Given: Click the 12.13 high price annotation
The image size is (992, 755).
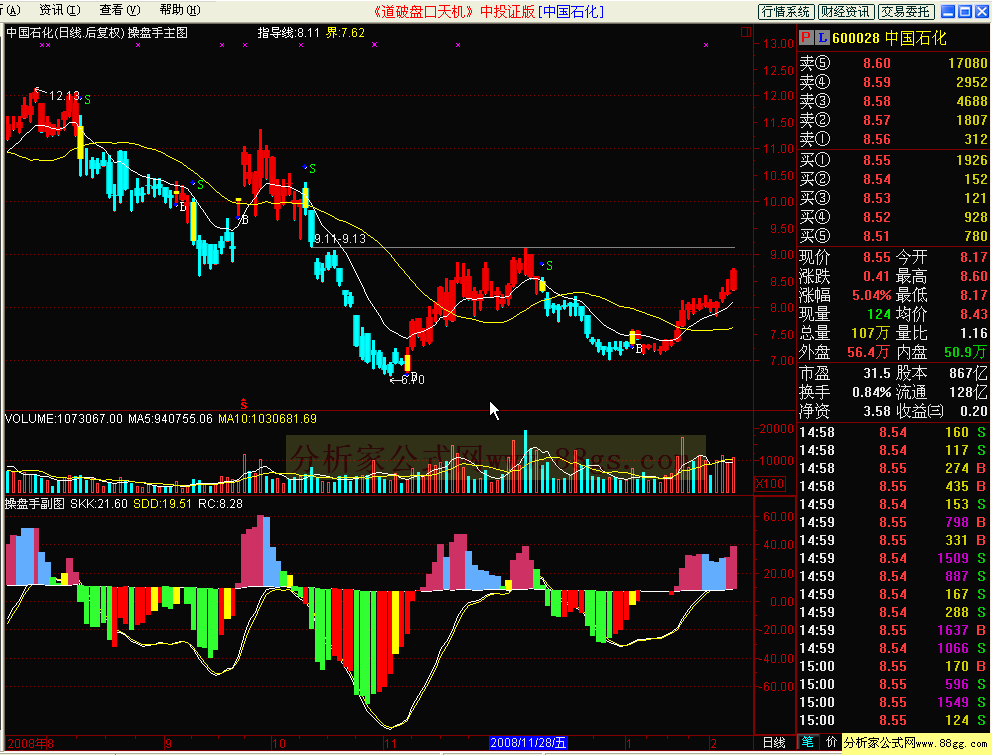Looking at the screenshot, I should pyautogui.click(x=64, y=96).
